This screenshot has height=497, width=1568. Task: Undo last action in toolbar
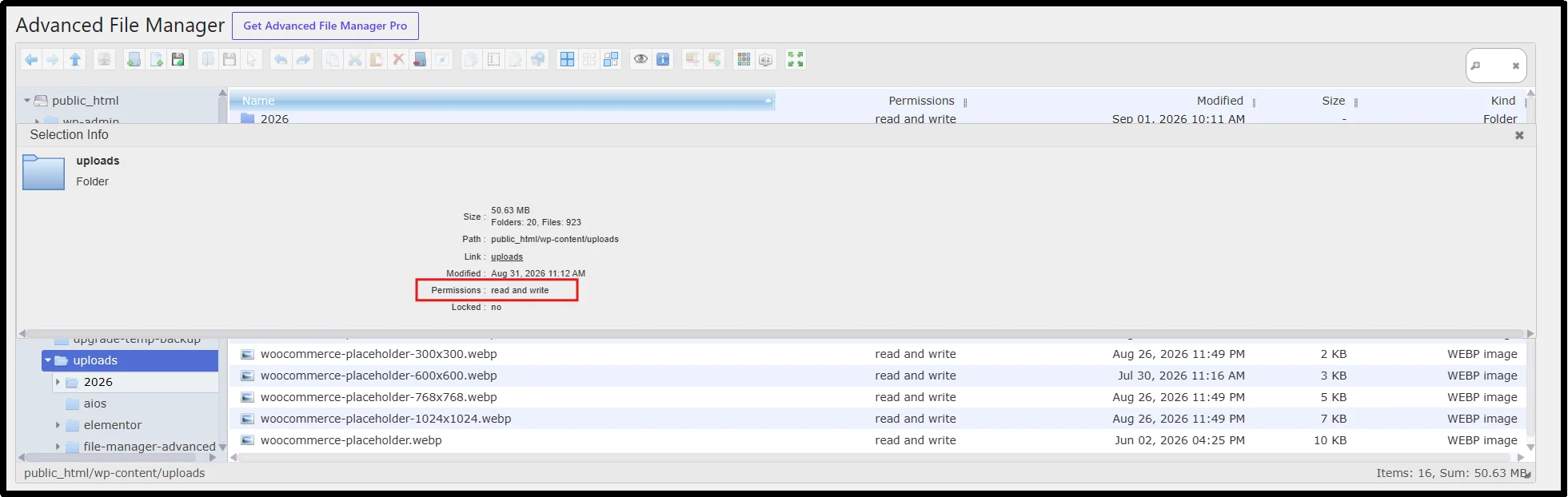(281, 59)
